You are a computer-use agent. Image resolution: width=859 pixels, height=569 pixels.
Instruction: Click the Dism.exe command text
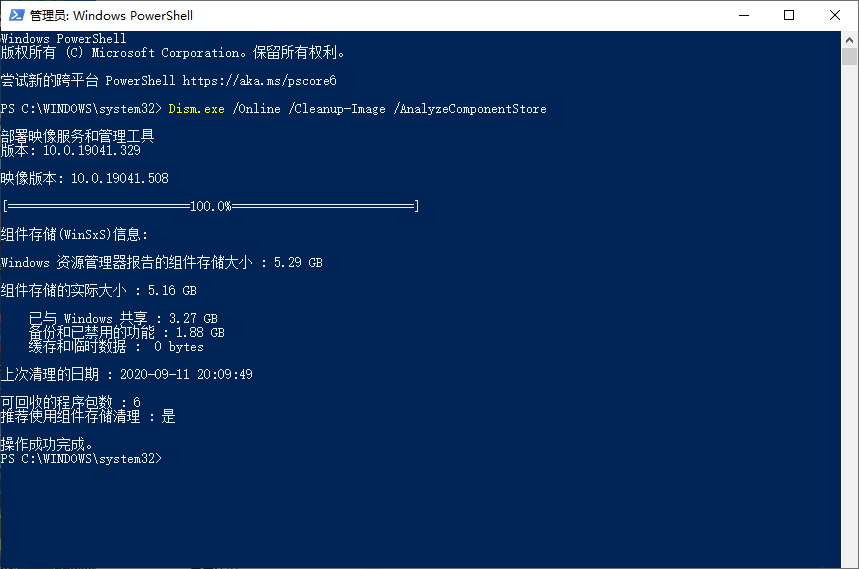[x=196, y=108]
